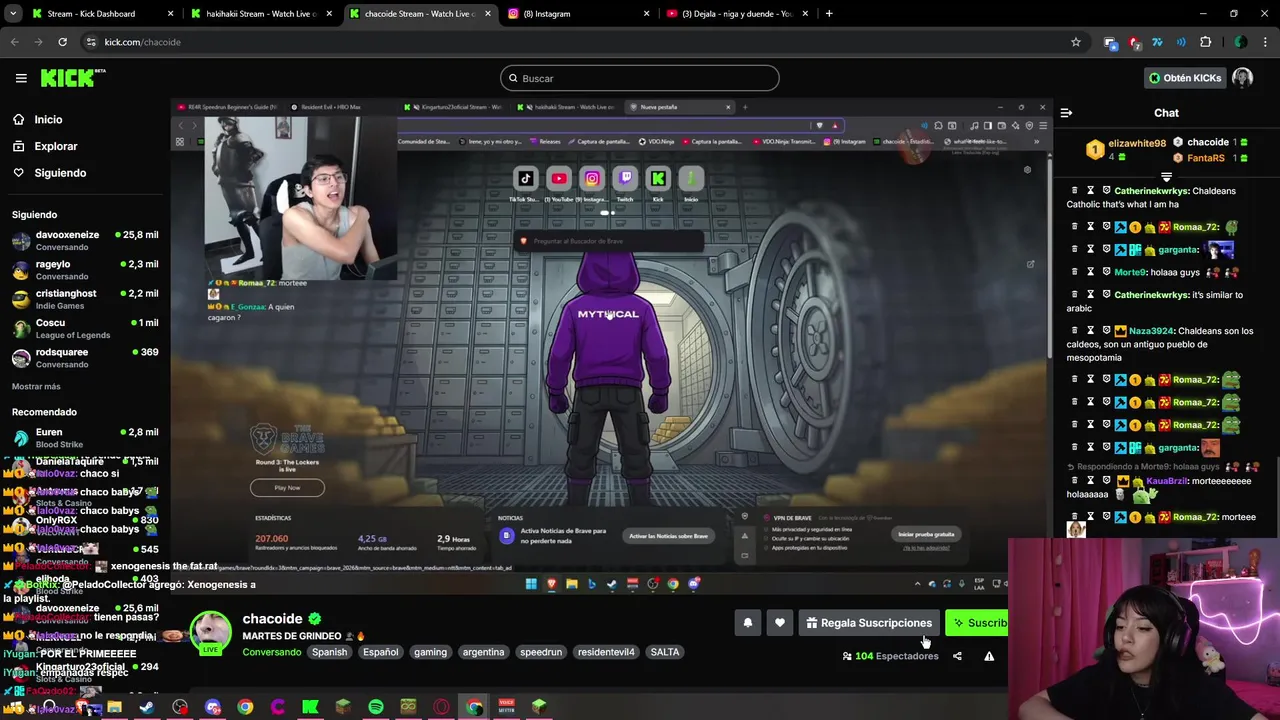Image resolution: width=1280 pixels, height=720 pixels.
Task: Open Steam from taskbar
Action: coord(147,707)
